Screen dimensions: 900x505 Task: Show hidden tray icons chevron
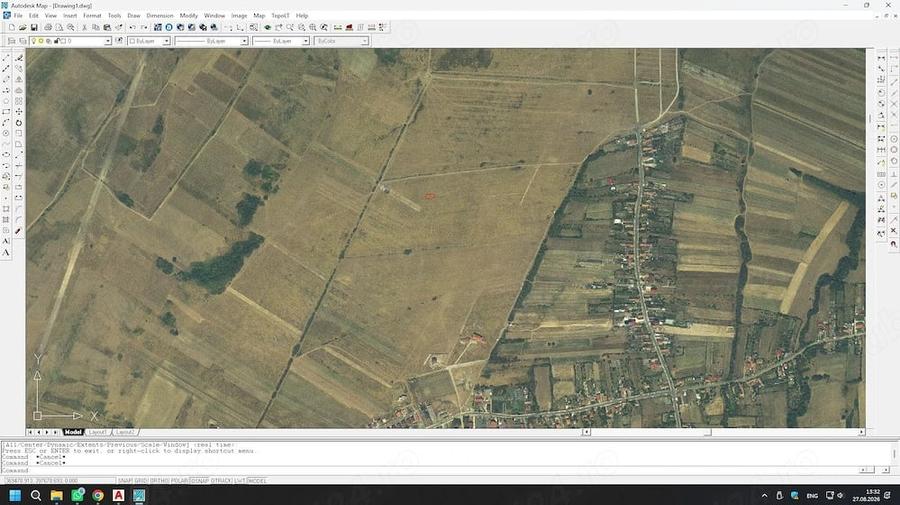(764, 495)
